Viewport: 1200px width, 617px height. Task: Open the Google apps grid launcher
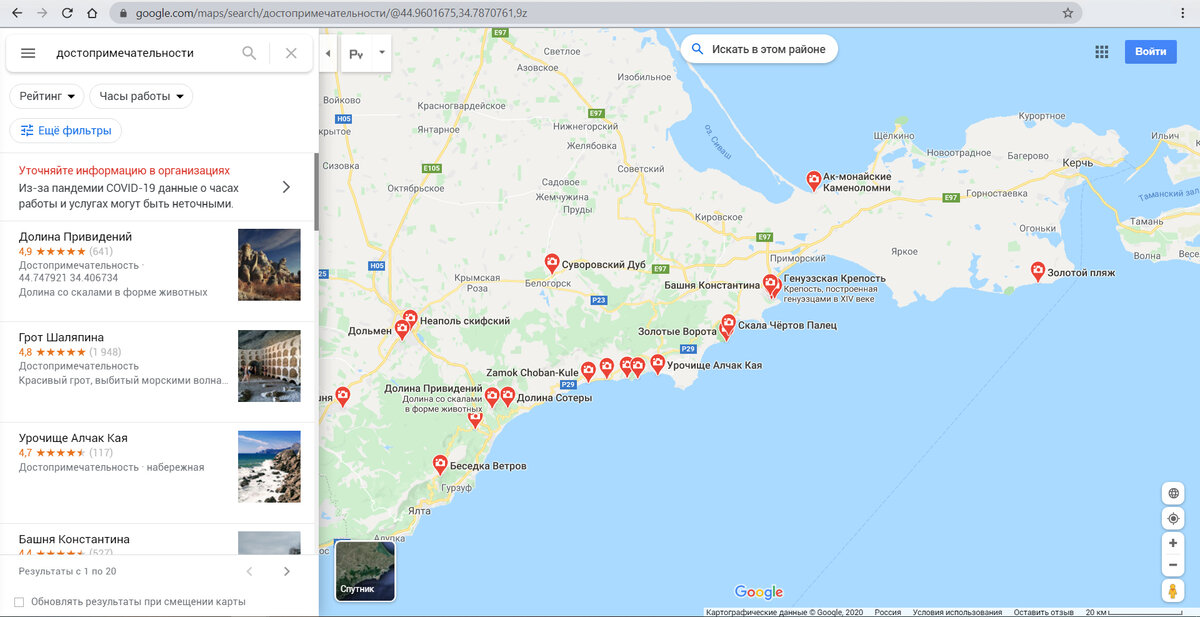(x=1102, y=51)
